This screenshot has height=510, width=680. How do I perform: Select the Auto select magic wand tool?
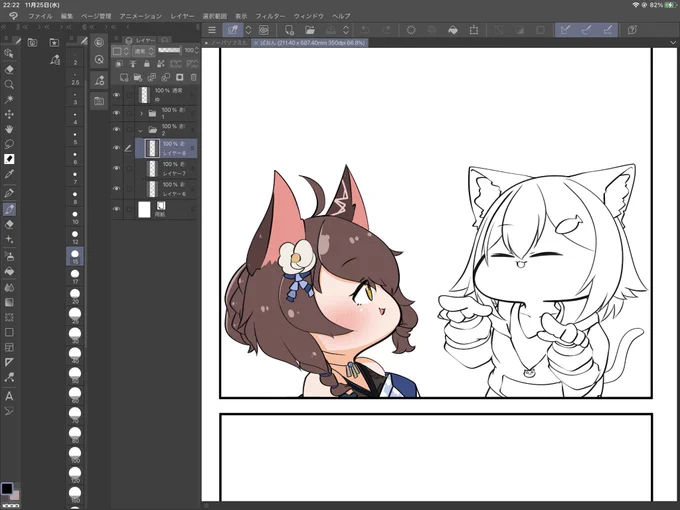click(9, 99)
